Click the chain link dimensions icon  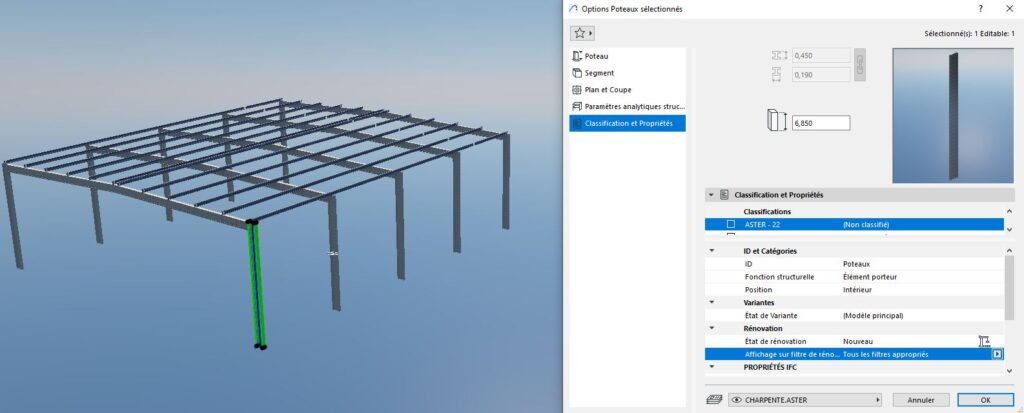click(859, 65)
